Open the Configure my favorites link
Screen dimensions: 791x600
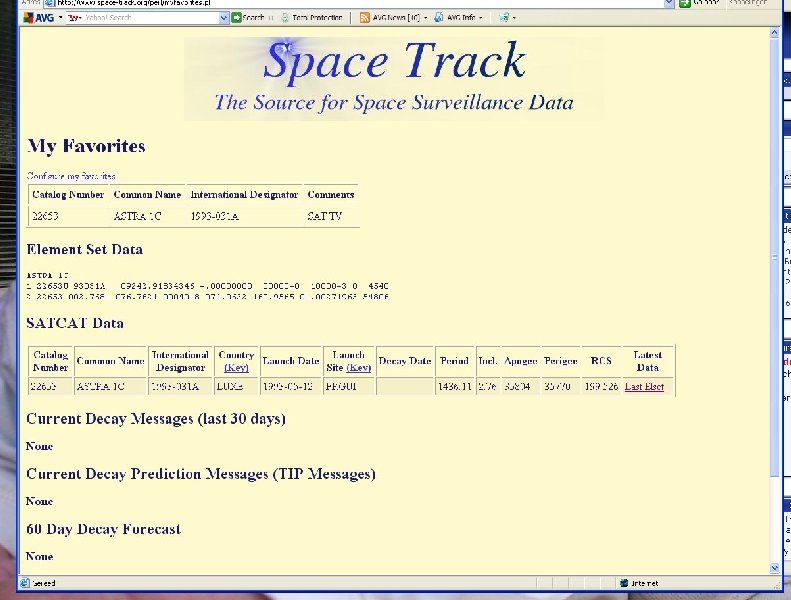(71, 176)
